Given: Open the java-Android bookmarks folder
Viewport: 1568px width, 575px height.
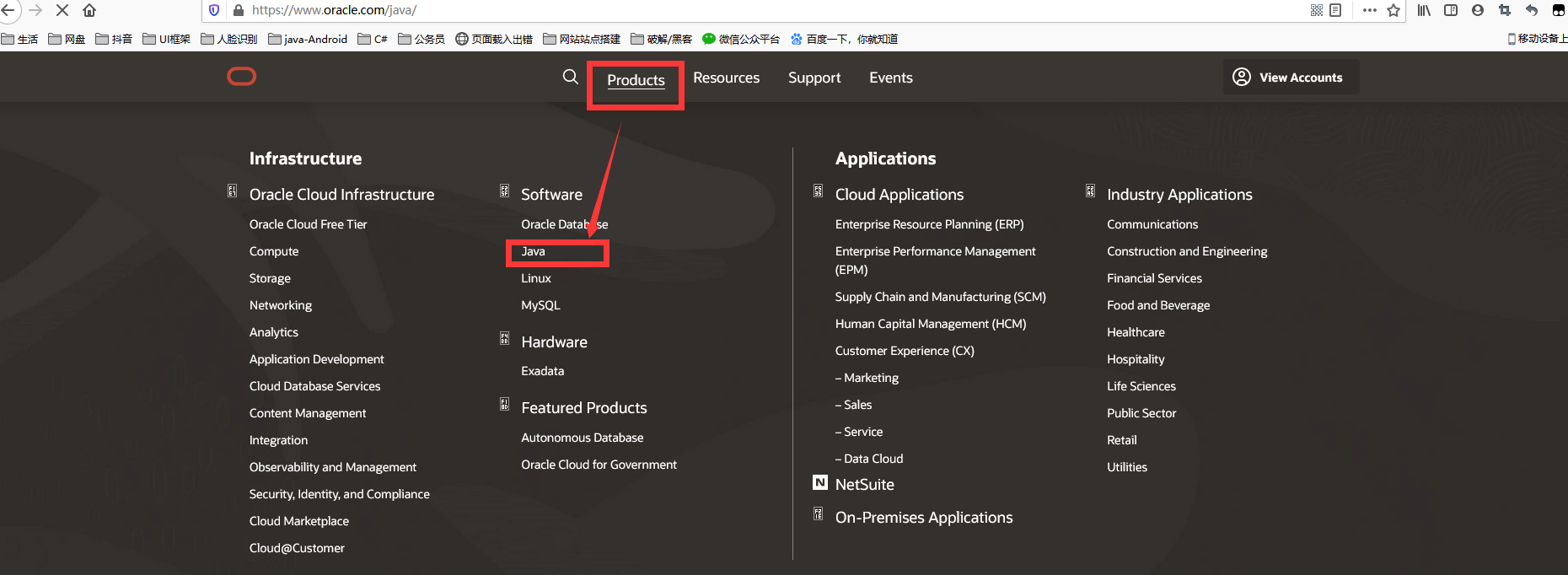Looking at the screenshot, I should [x=308, y=39].
